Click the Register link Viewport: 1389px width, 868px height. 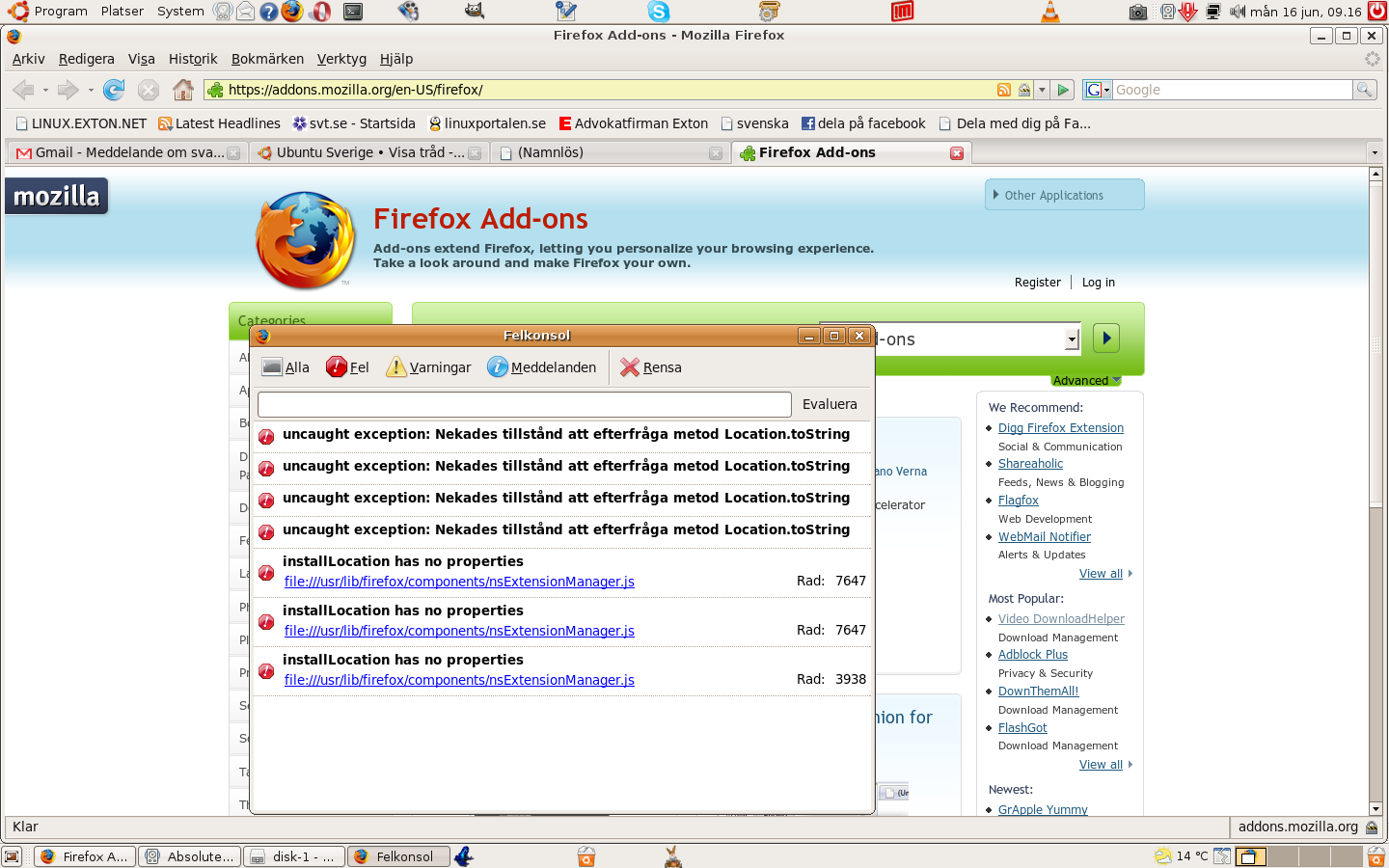tap(1037, 283)
